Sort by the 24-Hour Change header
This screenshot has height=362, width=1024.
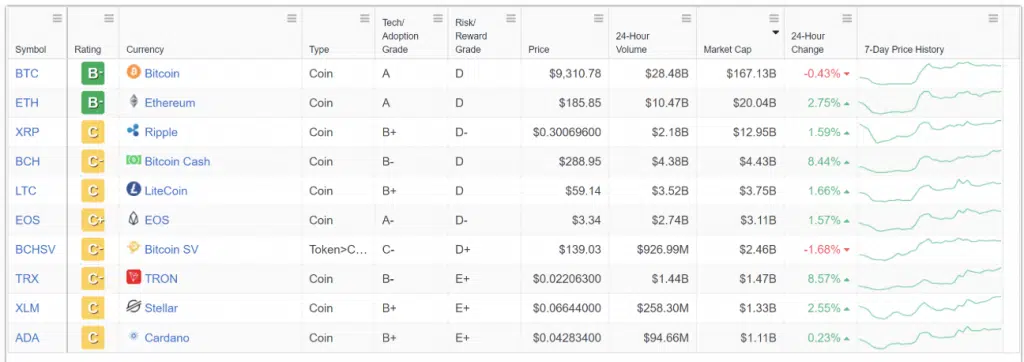[x=808, y=43]
